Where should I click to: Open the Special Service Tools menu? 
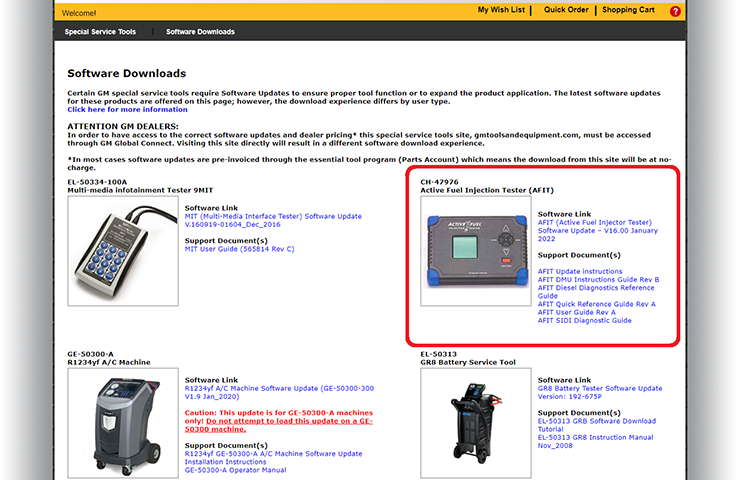pyautogui.click(x=100, y=32)
